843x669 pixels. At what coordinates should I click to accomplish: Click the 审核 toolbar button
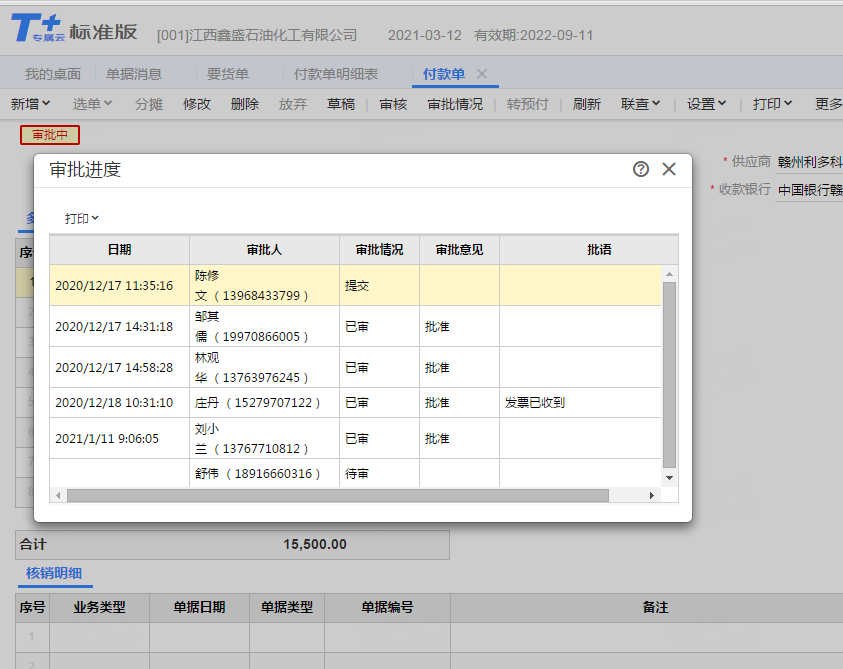[x=393, y=104]
